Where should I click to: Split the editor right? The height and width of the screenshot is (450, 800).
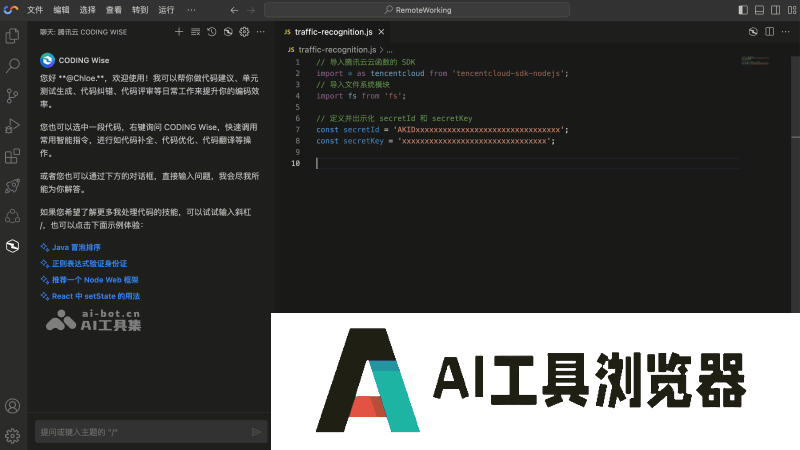pyautogui.click(x=769, y=32)
